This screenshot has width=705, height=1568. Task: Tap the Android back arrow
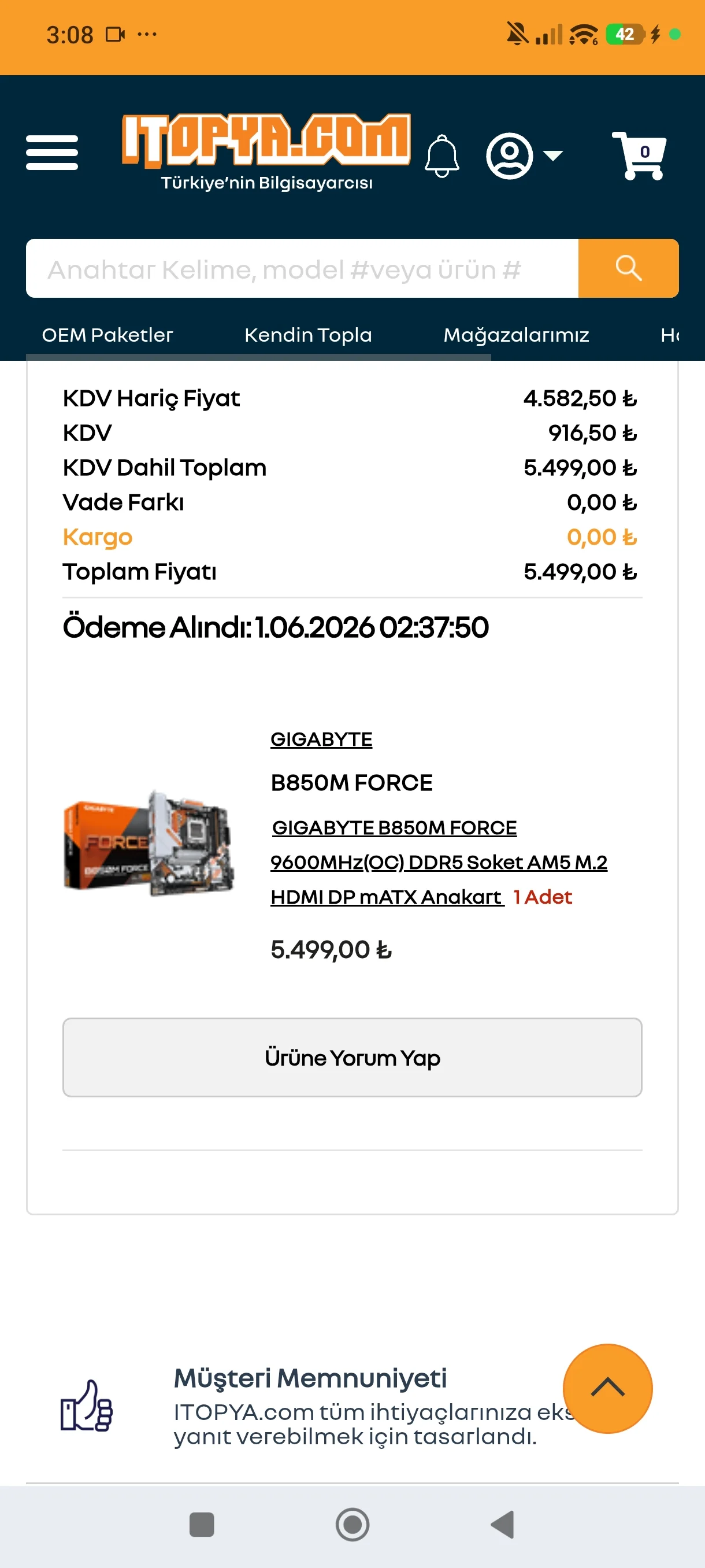pyautogui.click(x=502, y=1525)
